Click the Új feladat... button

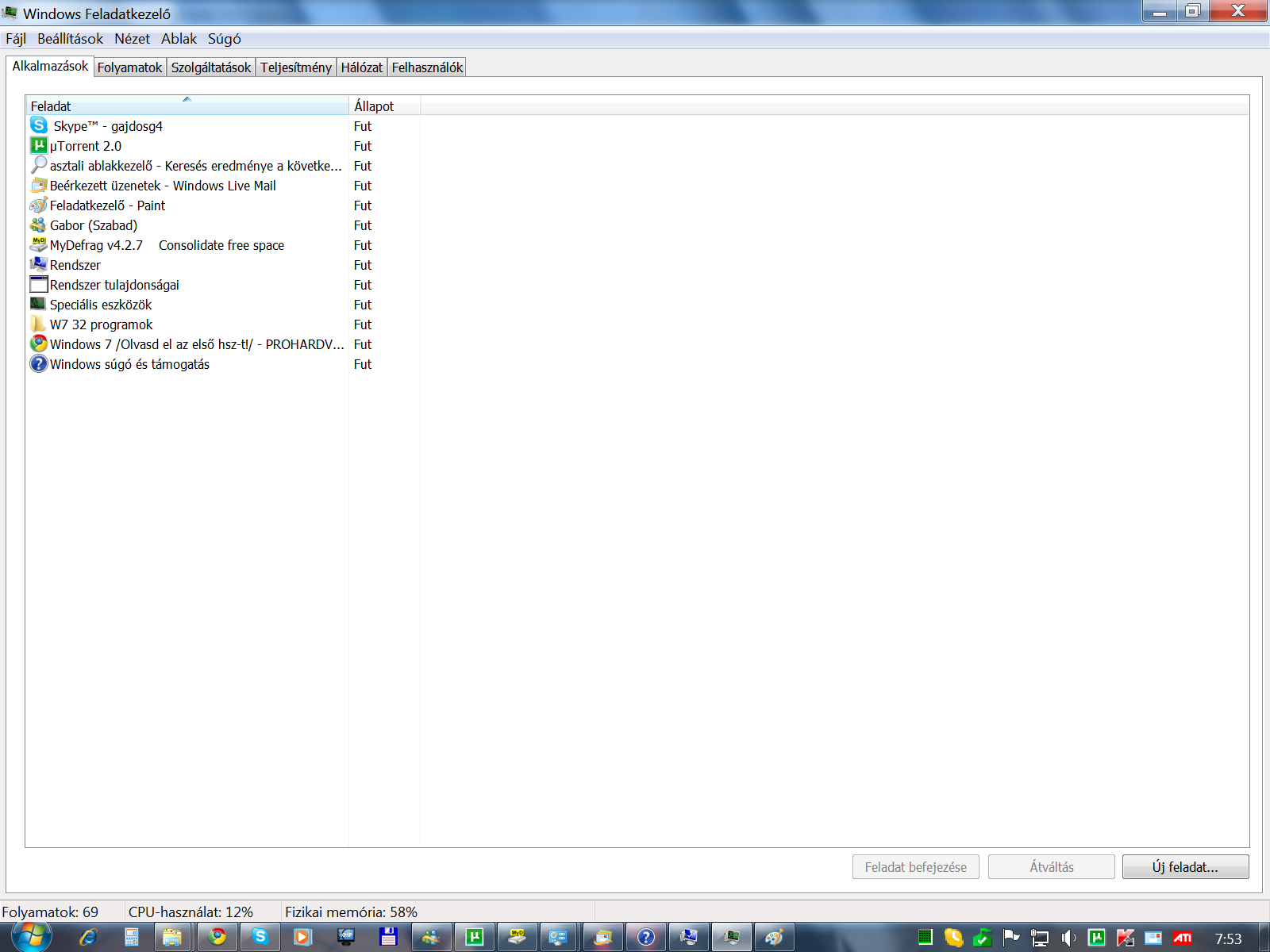tap(1185, 867)
